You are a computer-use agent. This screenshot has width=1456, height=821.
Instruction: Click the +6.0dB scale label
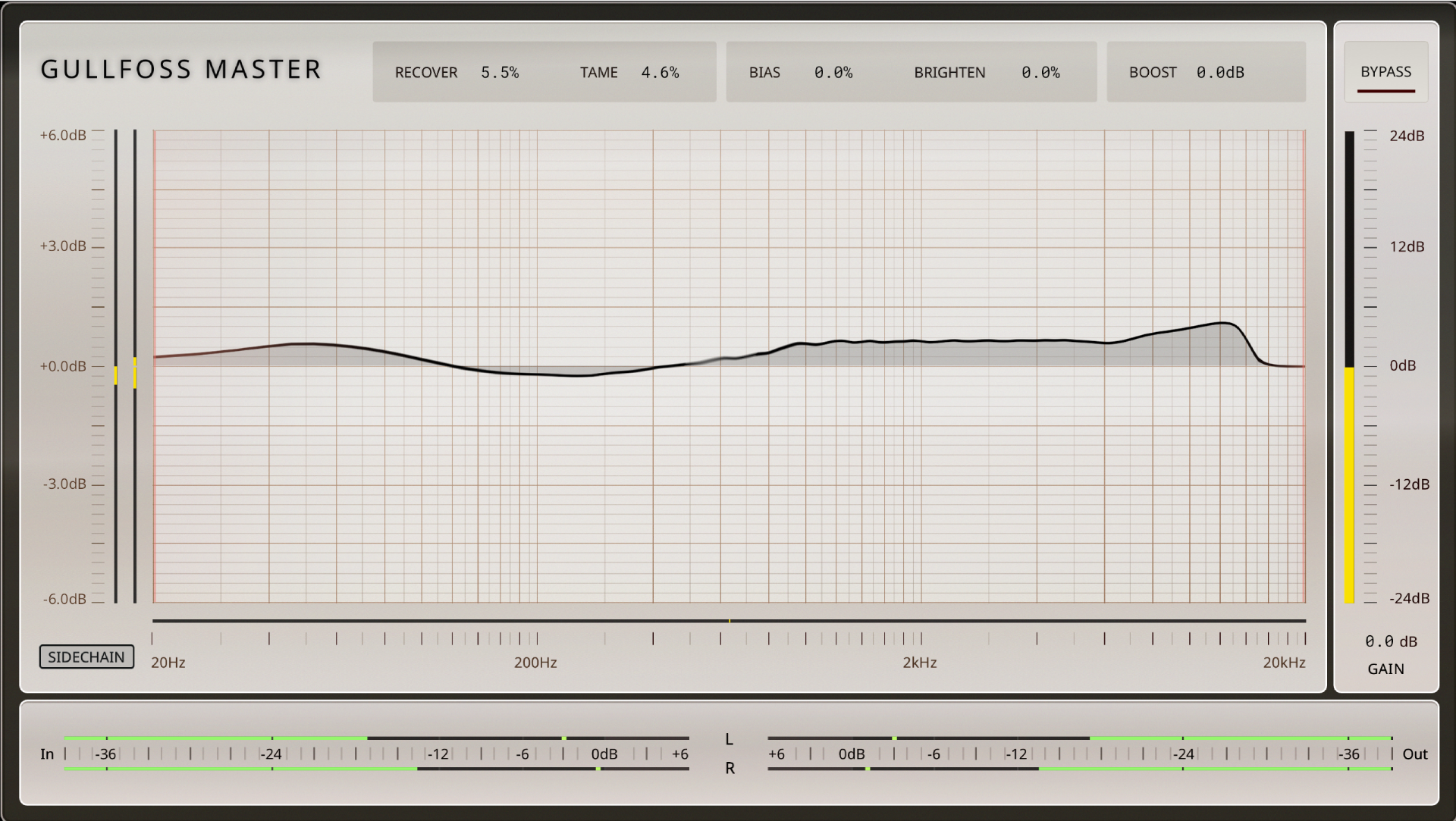(x=63, y=135)
